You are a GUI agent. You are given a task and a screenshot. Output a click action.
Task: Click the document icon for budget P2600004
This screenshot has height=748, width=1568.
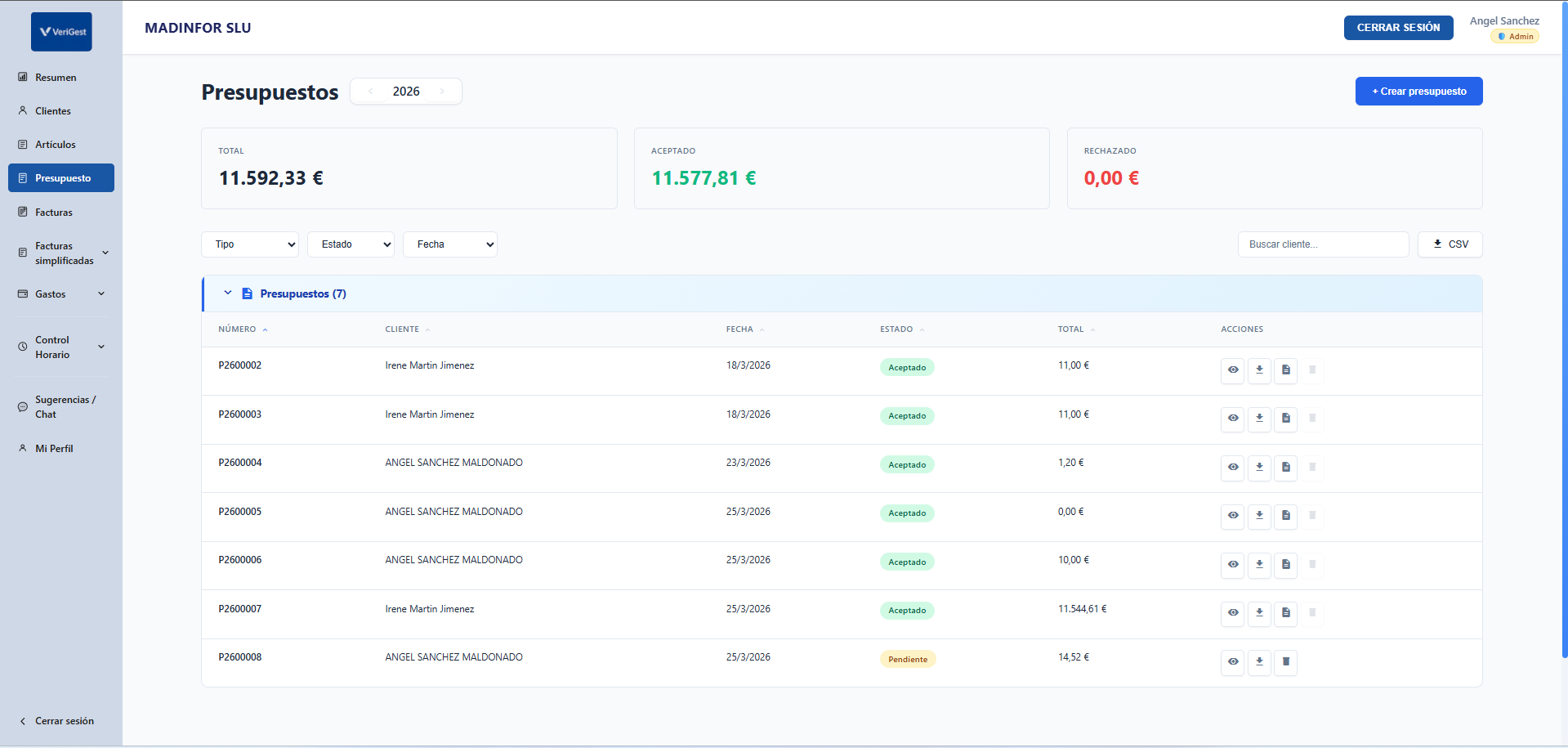(x=1285, y=467)
